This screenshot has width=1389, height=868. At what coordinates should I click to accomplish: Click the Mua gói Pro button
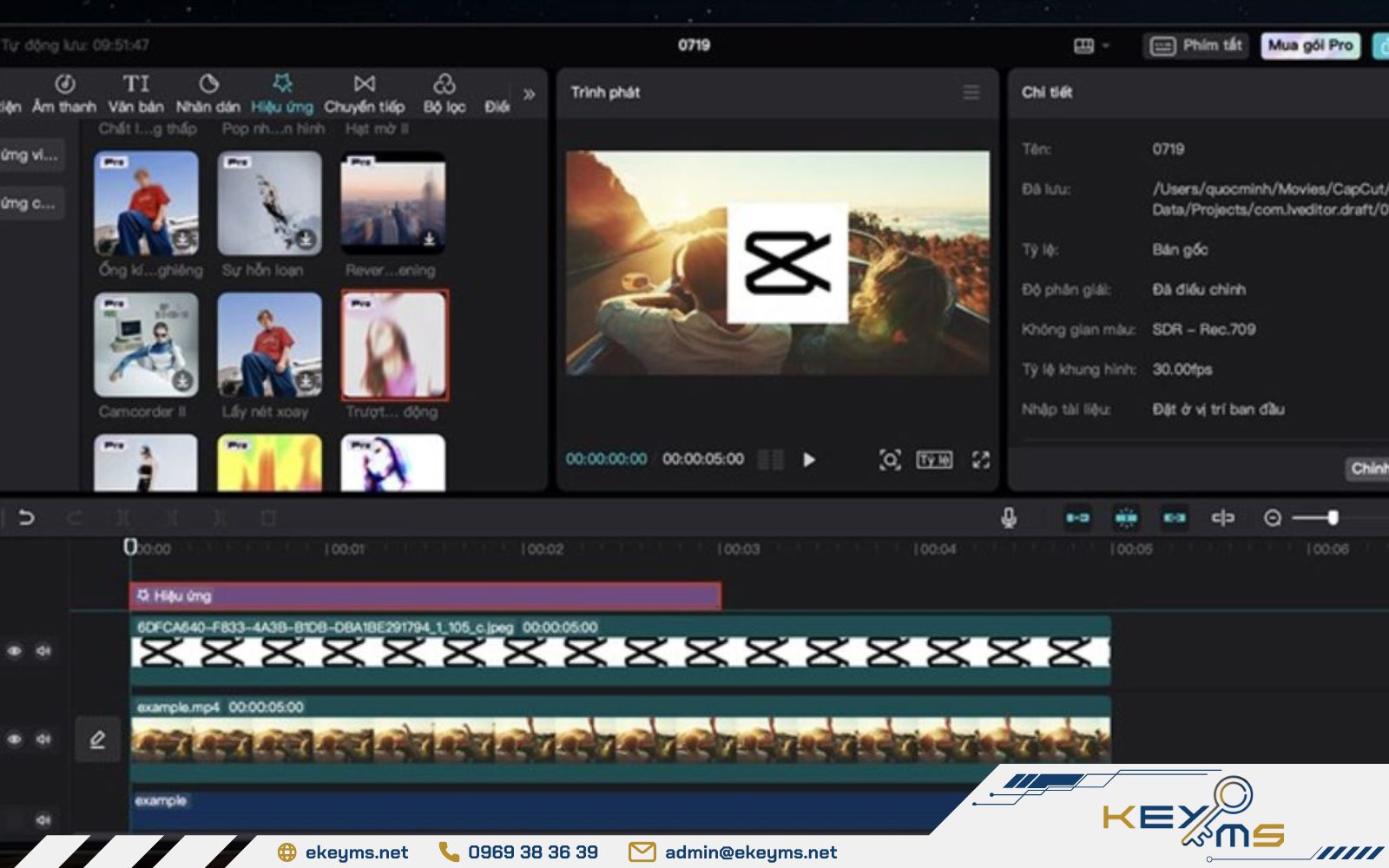1310,45
